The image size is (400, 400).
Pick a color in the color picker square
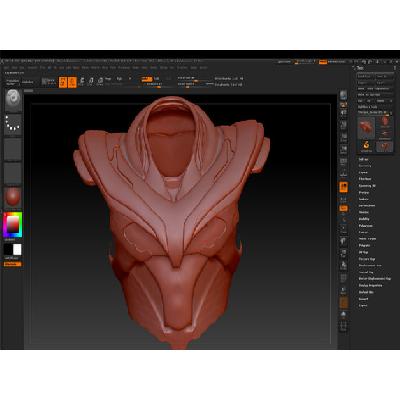(x=13, y=224)
